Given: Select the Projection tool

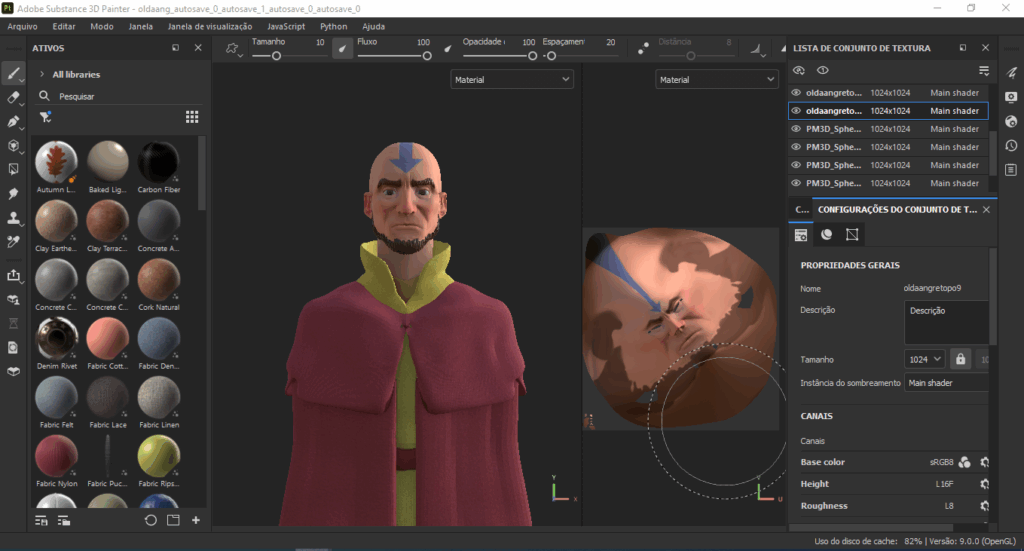Looking at the screenshot, I should point(13,121).
